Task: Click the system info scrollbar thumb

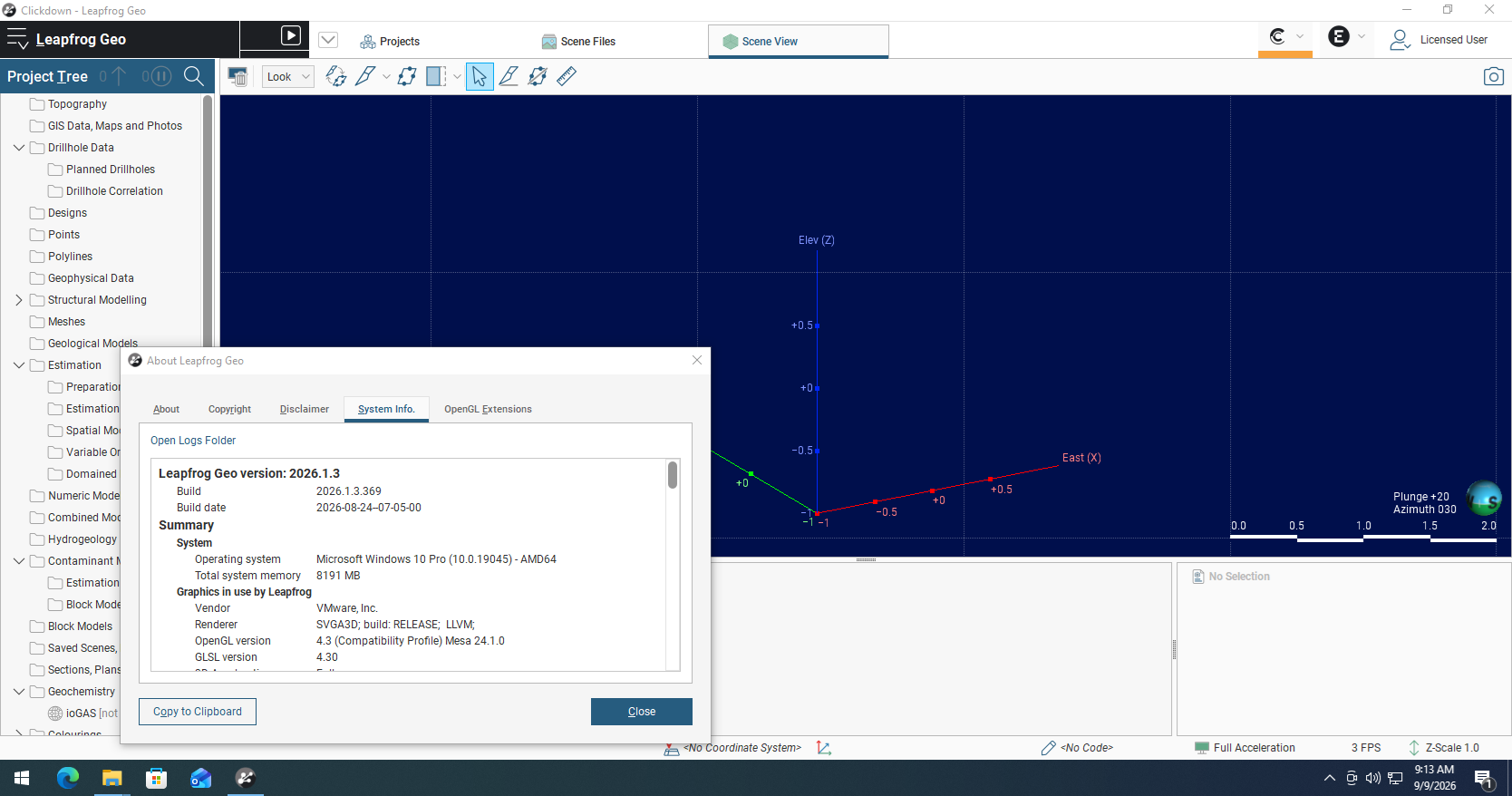Action: (673, 475)
